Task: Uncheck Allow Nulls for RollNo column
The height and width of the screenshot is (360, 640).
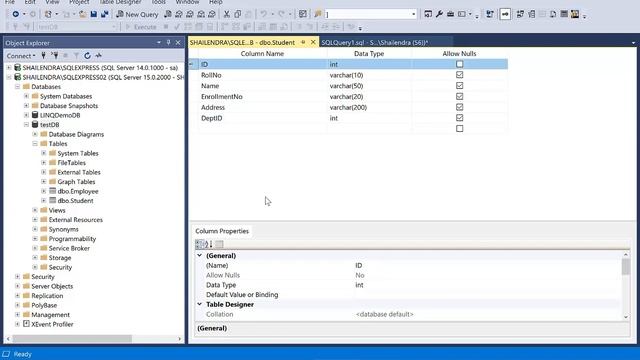Action: click(x=460, y=75)
